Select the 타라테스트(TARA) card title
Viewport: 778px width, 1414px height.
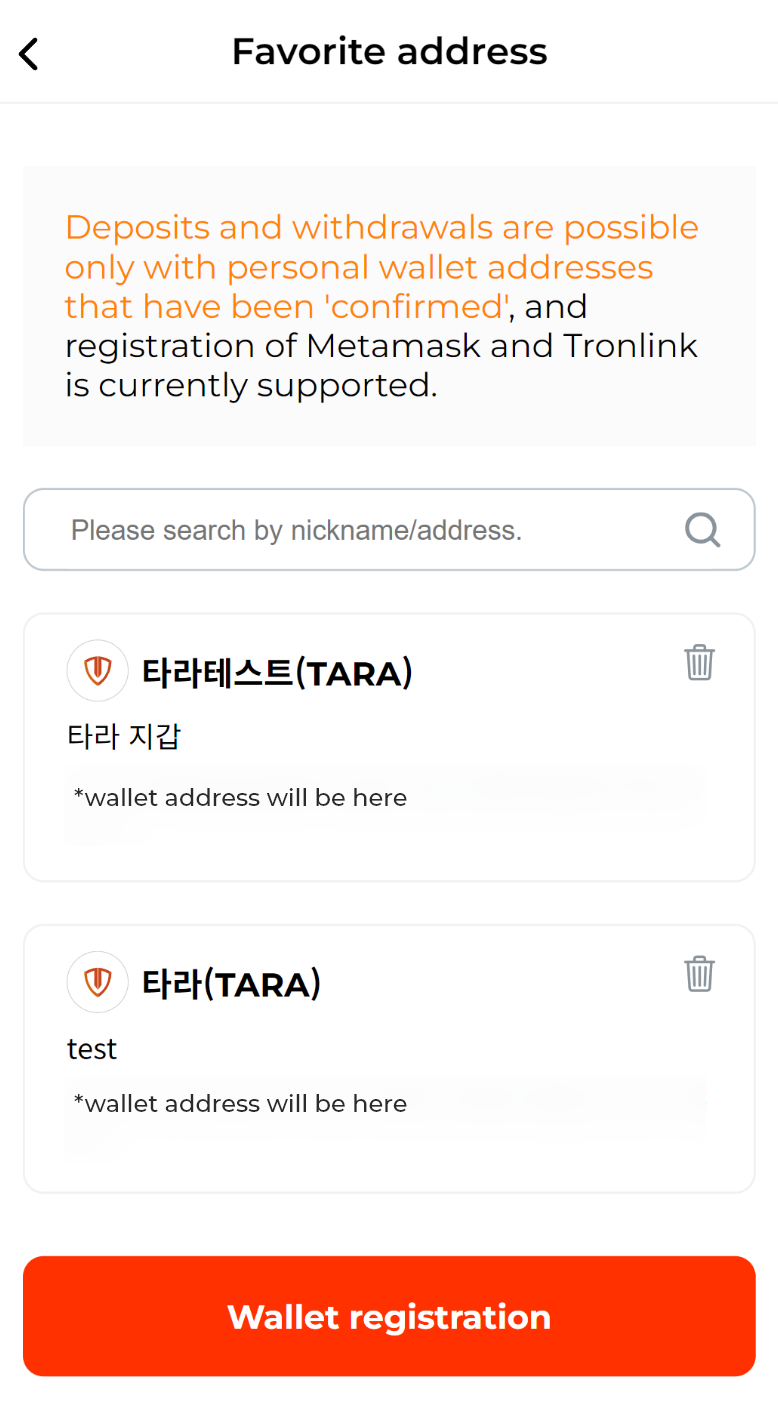277,673
